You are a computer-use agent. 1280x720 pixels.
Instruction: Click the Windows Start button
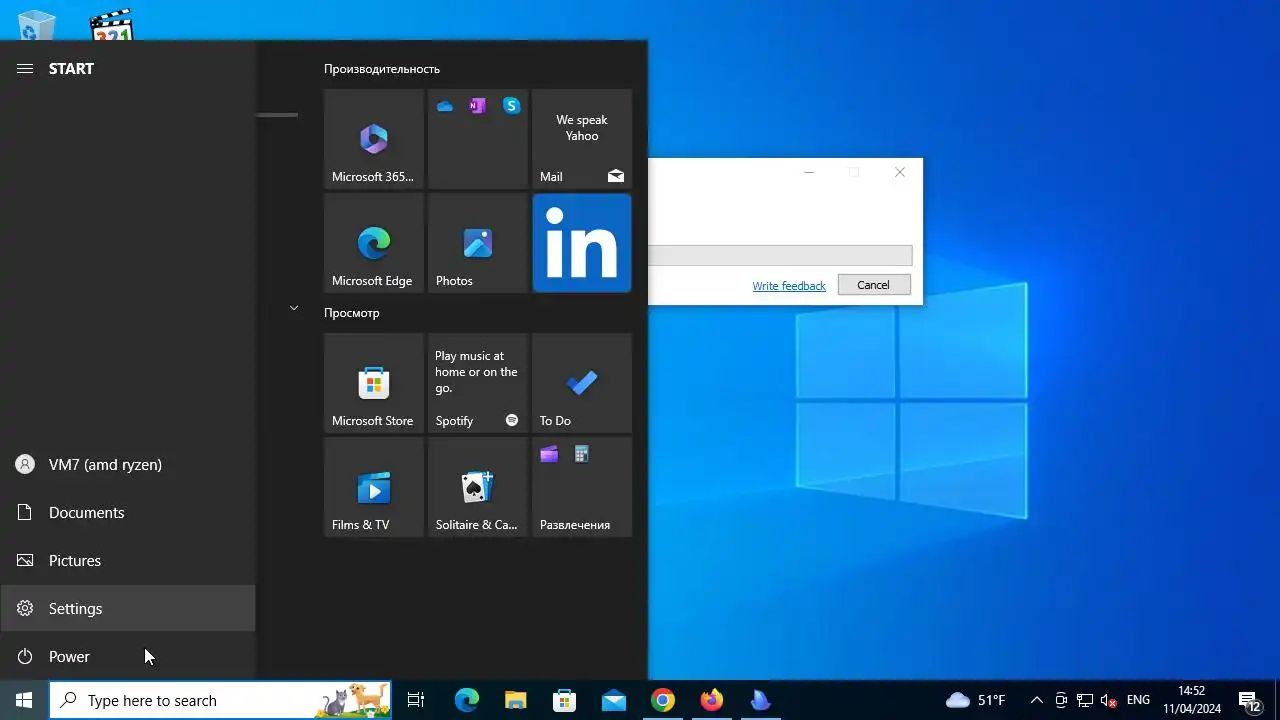point(24,700)
